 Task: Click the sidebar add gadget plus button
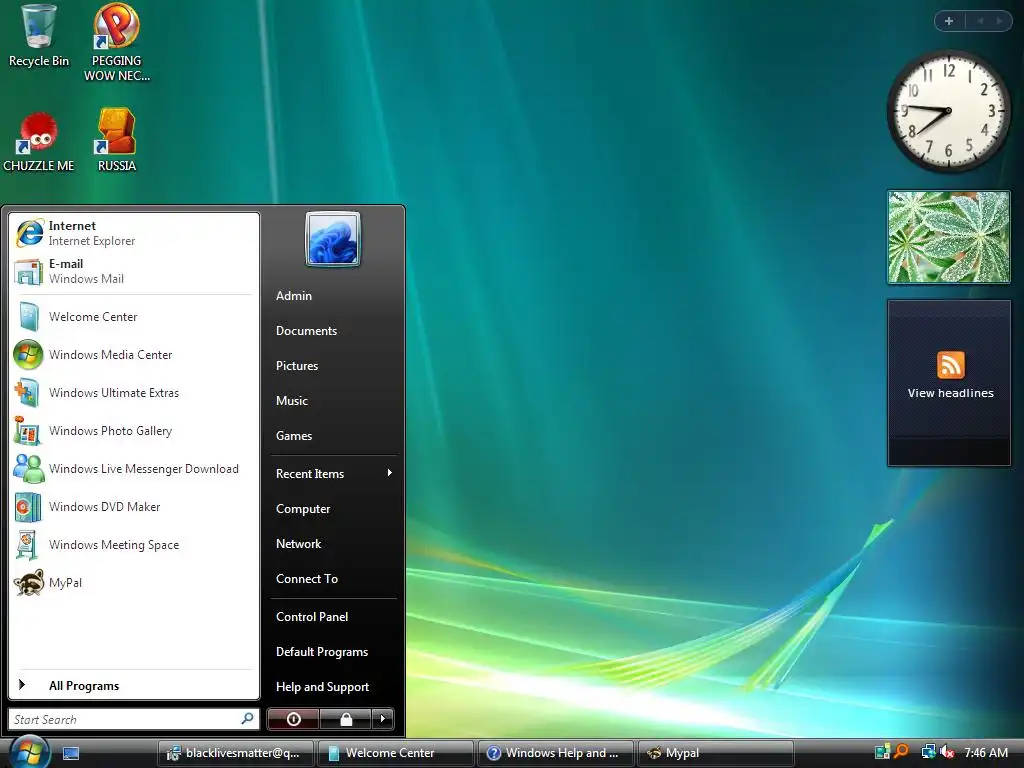[x=949, y=21]
